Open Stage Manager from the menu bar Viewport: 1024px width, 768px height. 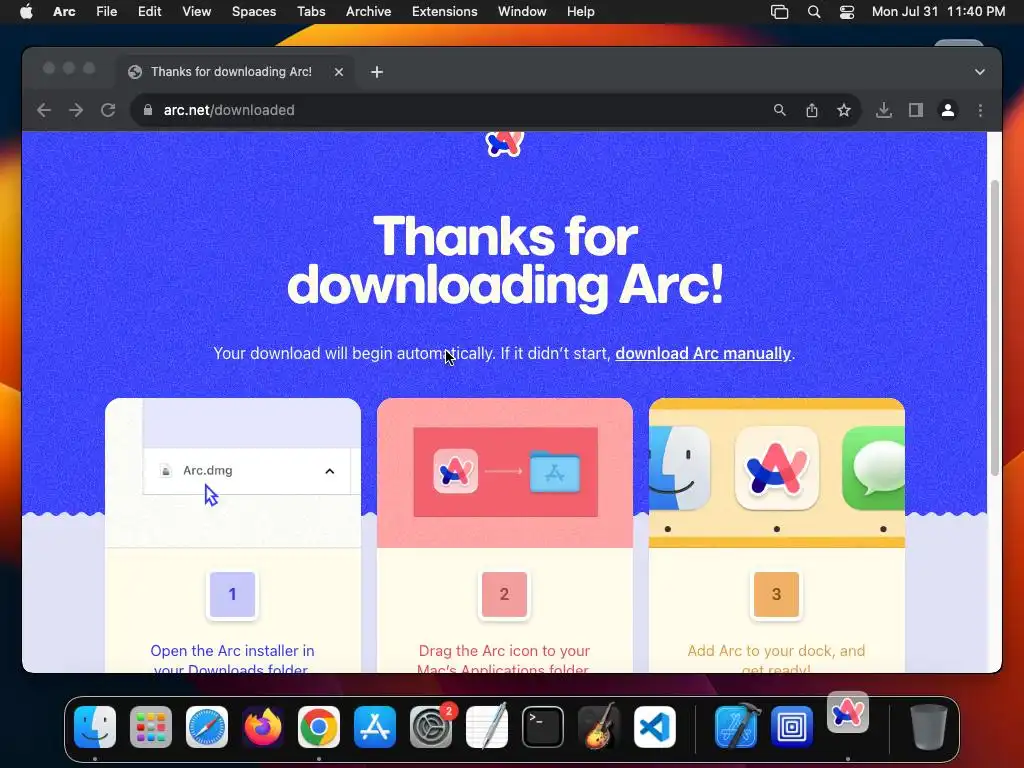pos(779,12)
